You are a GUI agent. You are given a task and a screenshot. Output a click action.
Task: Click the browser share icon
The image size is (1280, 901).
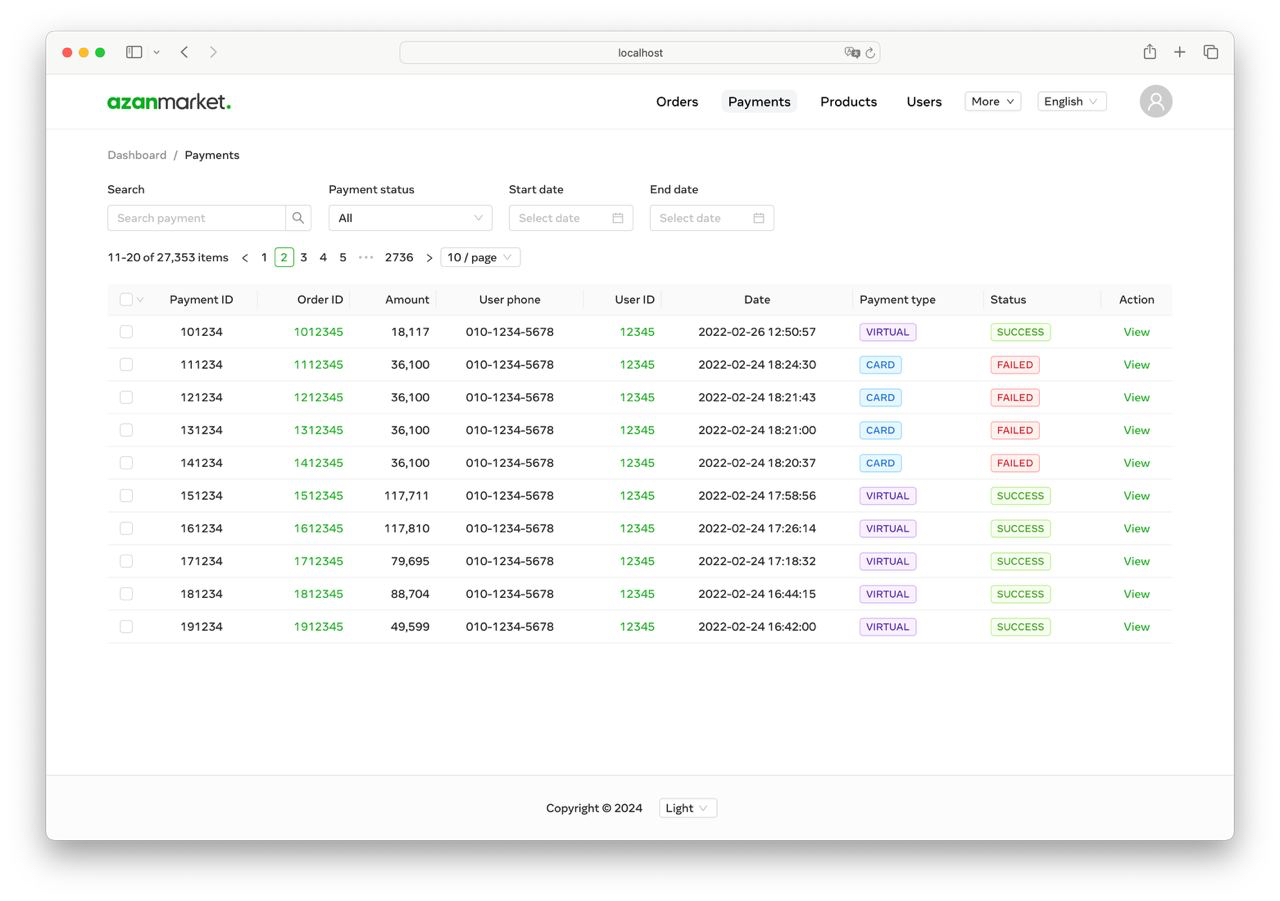pos(1149,51)
